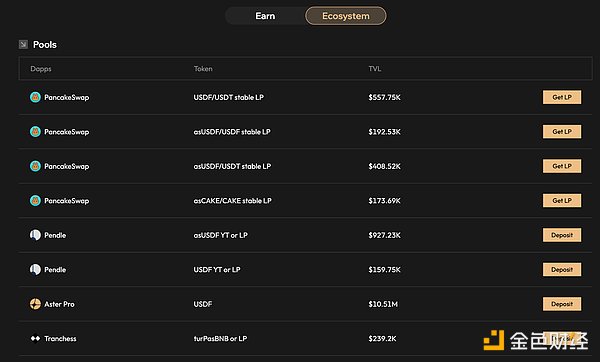Click the Token column header
Screen dimensions: 600x362
pos(203,69)
